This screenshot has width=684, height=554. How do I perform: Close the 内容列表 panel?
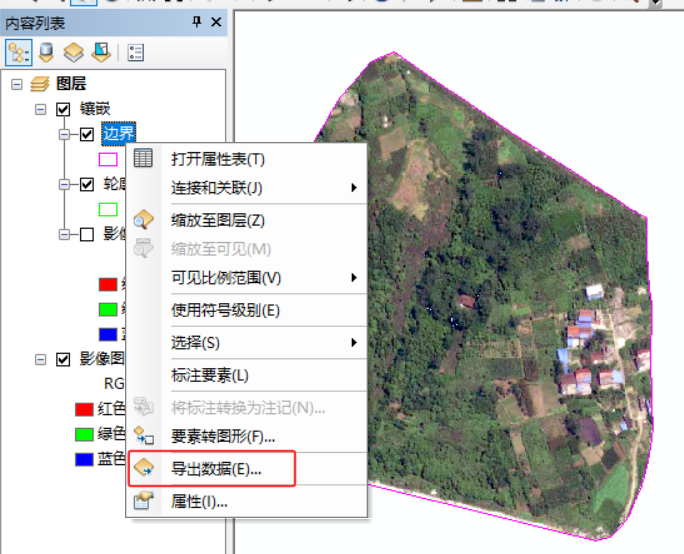216,22
